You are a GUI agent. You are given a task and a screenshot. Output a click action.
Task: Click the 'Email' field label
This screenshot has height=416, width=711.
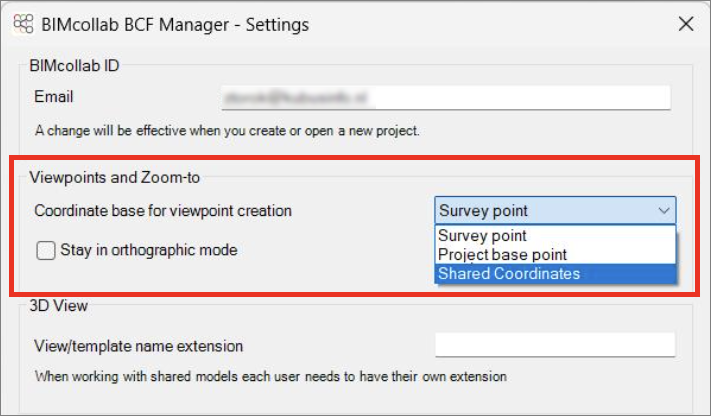[54, 97]
